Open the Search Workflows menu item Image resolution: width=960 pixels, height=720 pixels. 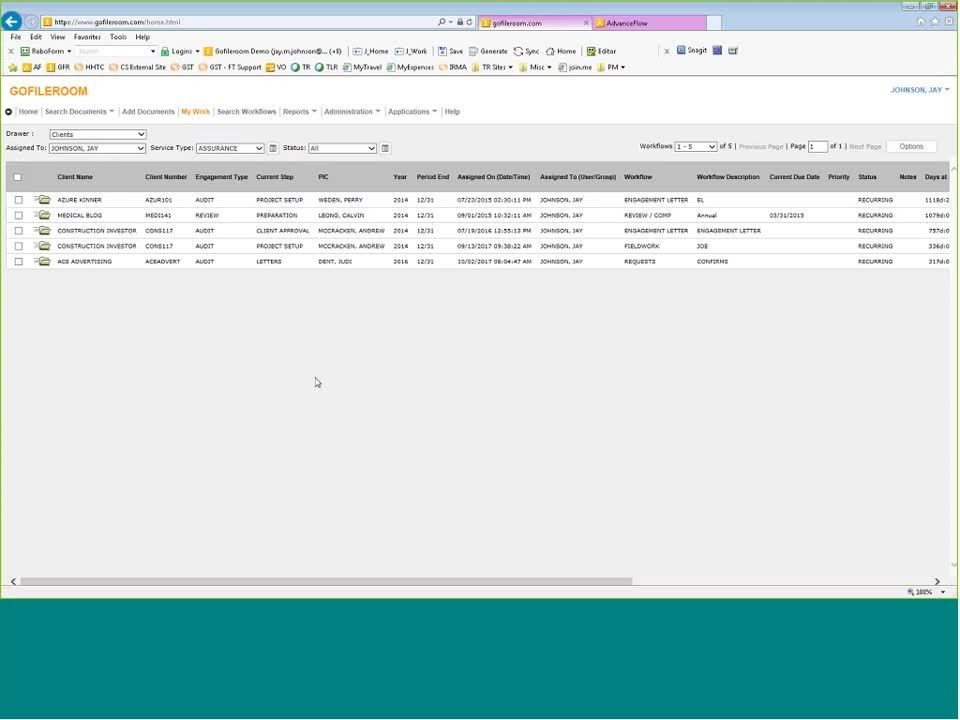(x=246, y=112)
